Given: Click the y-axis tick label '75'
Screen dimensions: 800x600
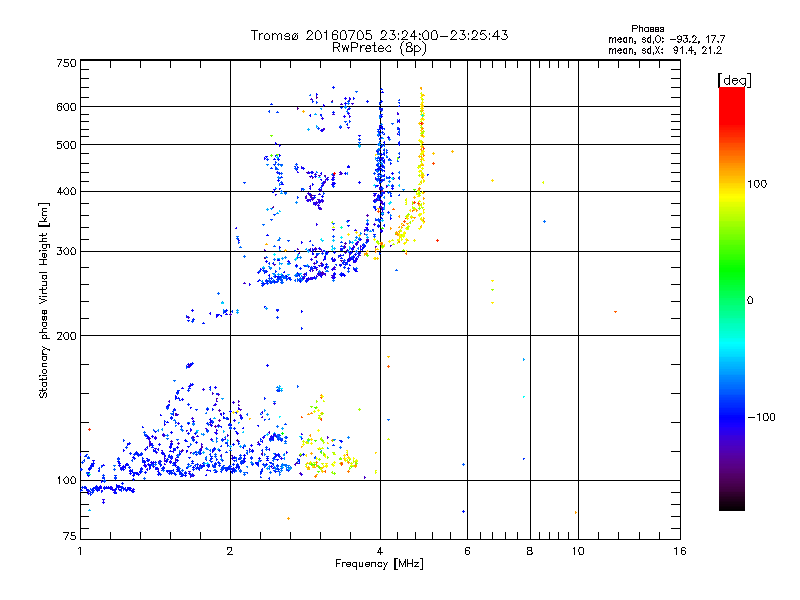Looking at the screenshot, I should click(70, 536).
